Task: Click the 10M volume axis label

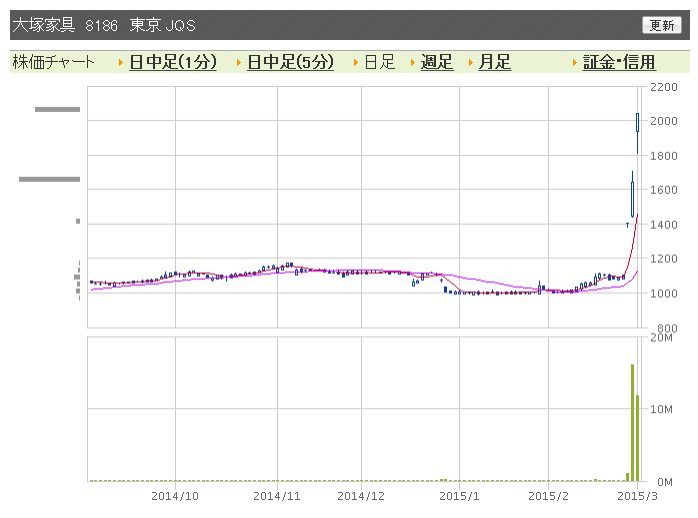Action: (661, 409)
